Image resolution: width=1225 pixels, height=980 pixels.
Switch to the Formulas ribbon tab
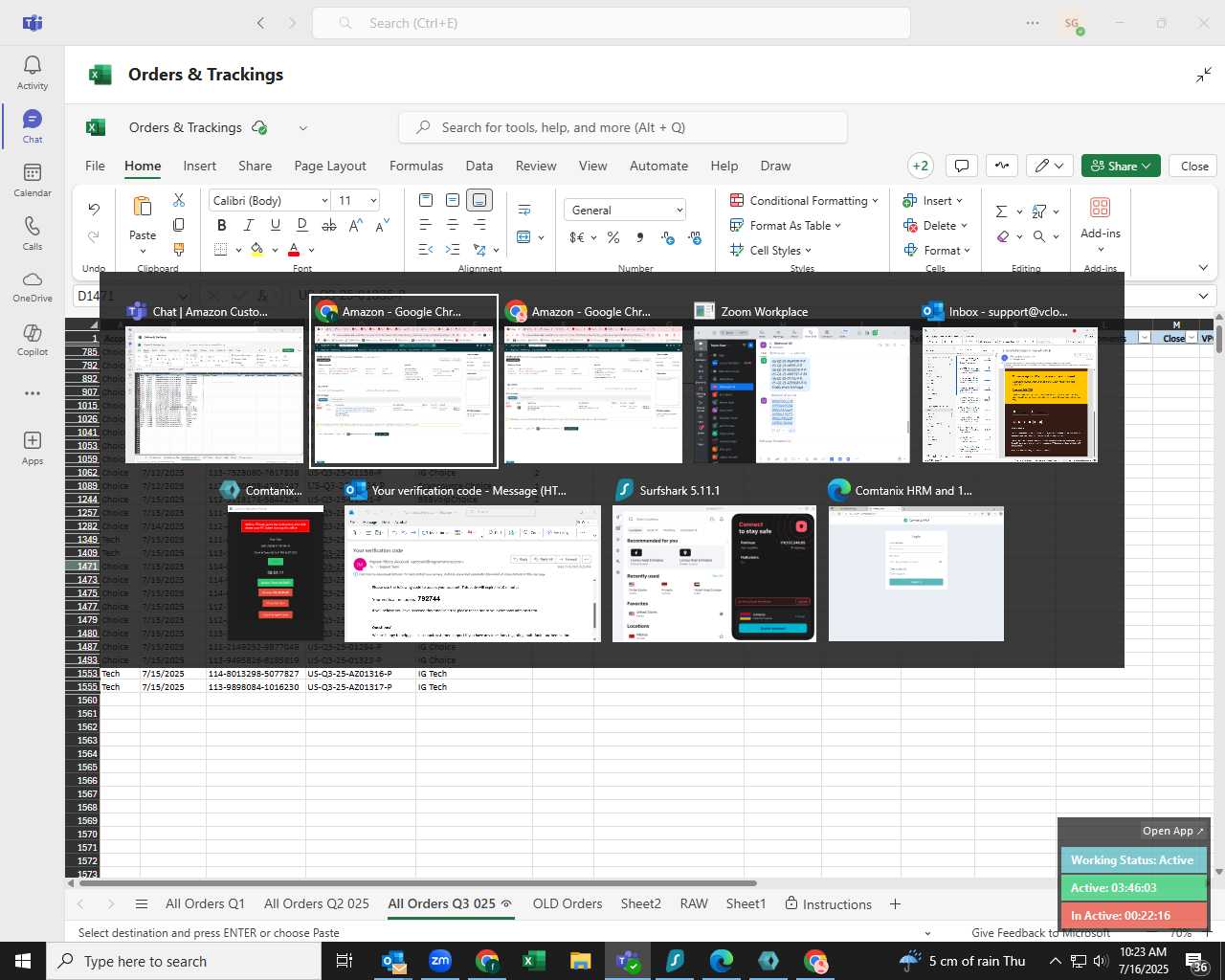[x=416, y=166]
